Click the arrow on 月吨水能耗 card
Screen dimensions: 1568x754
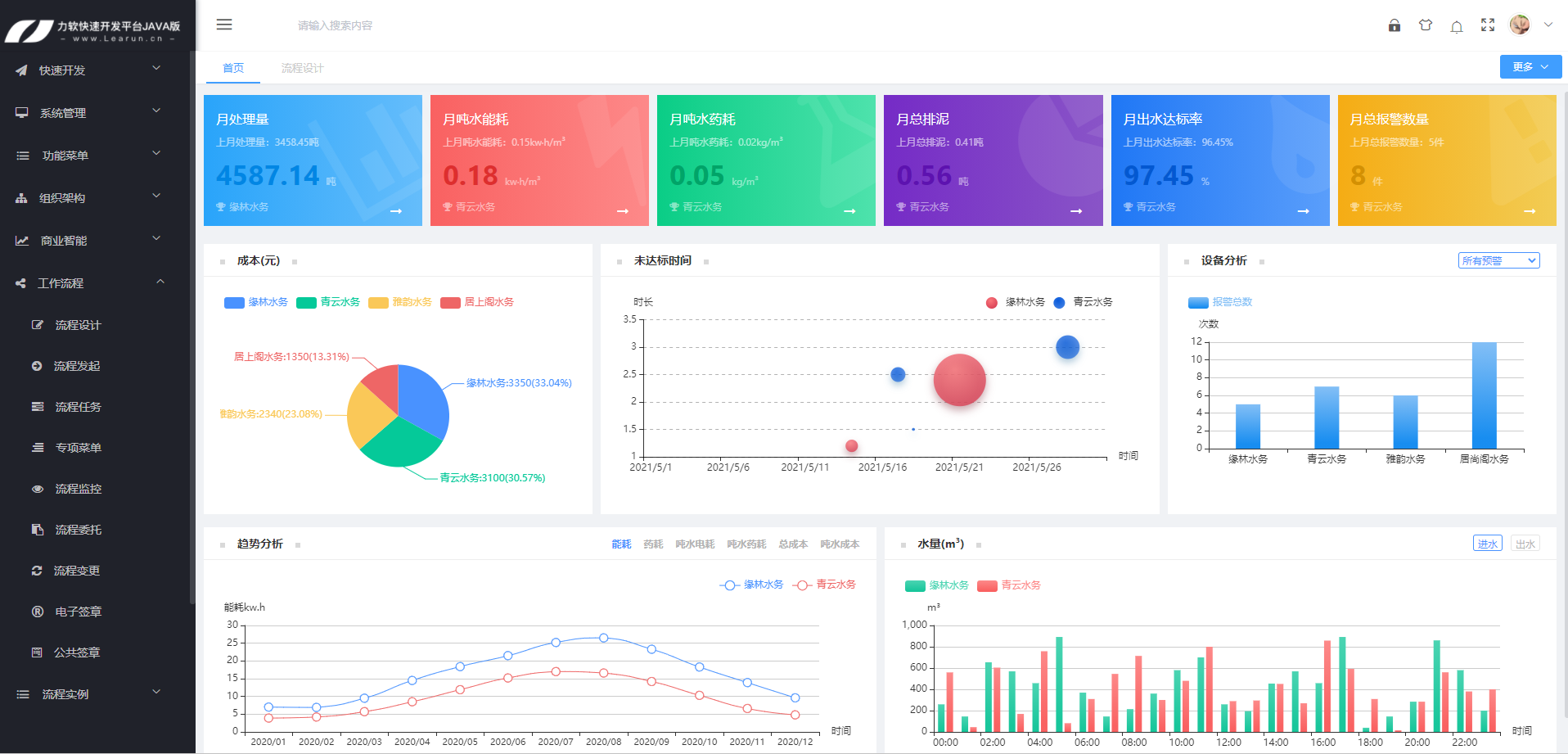point(623,211)
